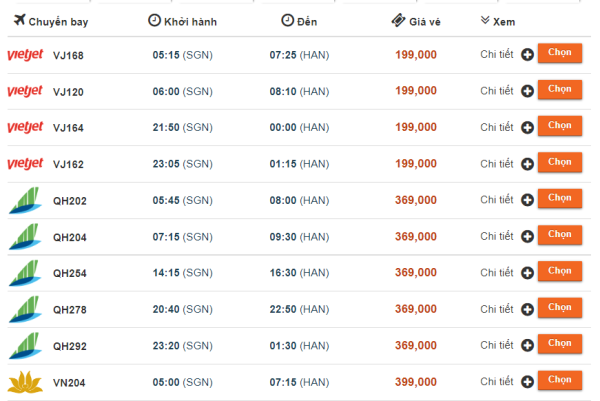Click the Vietjet logo of flight VJ162
The image size is (600, 401).
[x=25, y=164]
